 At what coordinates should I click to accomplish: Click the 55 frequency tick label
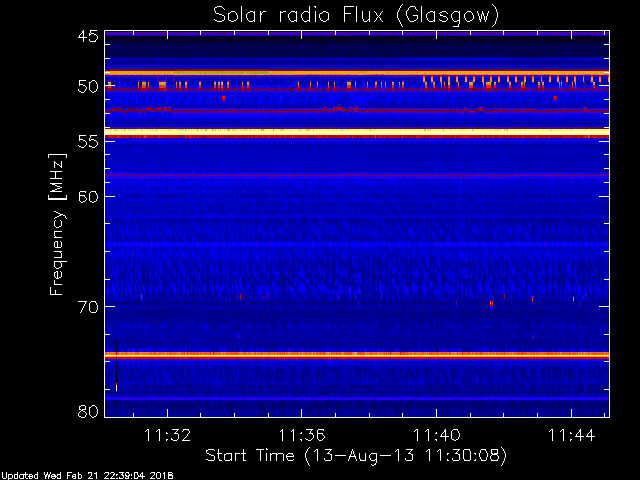coord(88,141)
